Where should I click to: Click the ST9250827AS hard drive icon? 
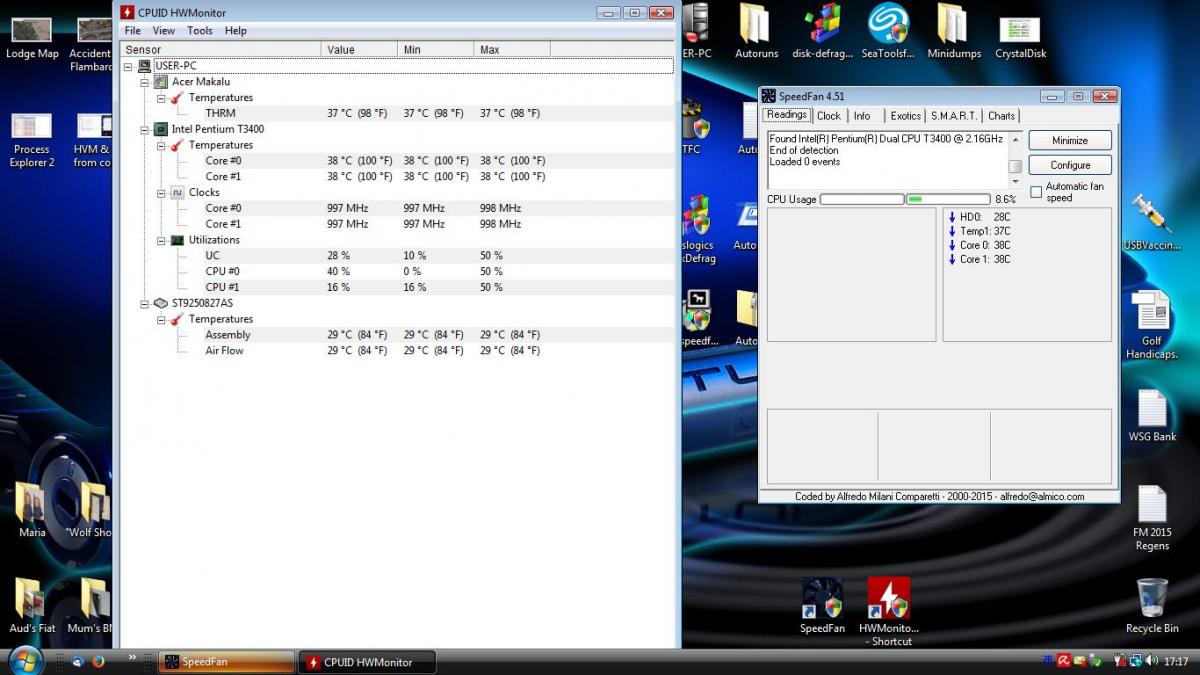point(161,303)
